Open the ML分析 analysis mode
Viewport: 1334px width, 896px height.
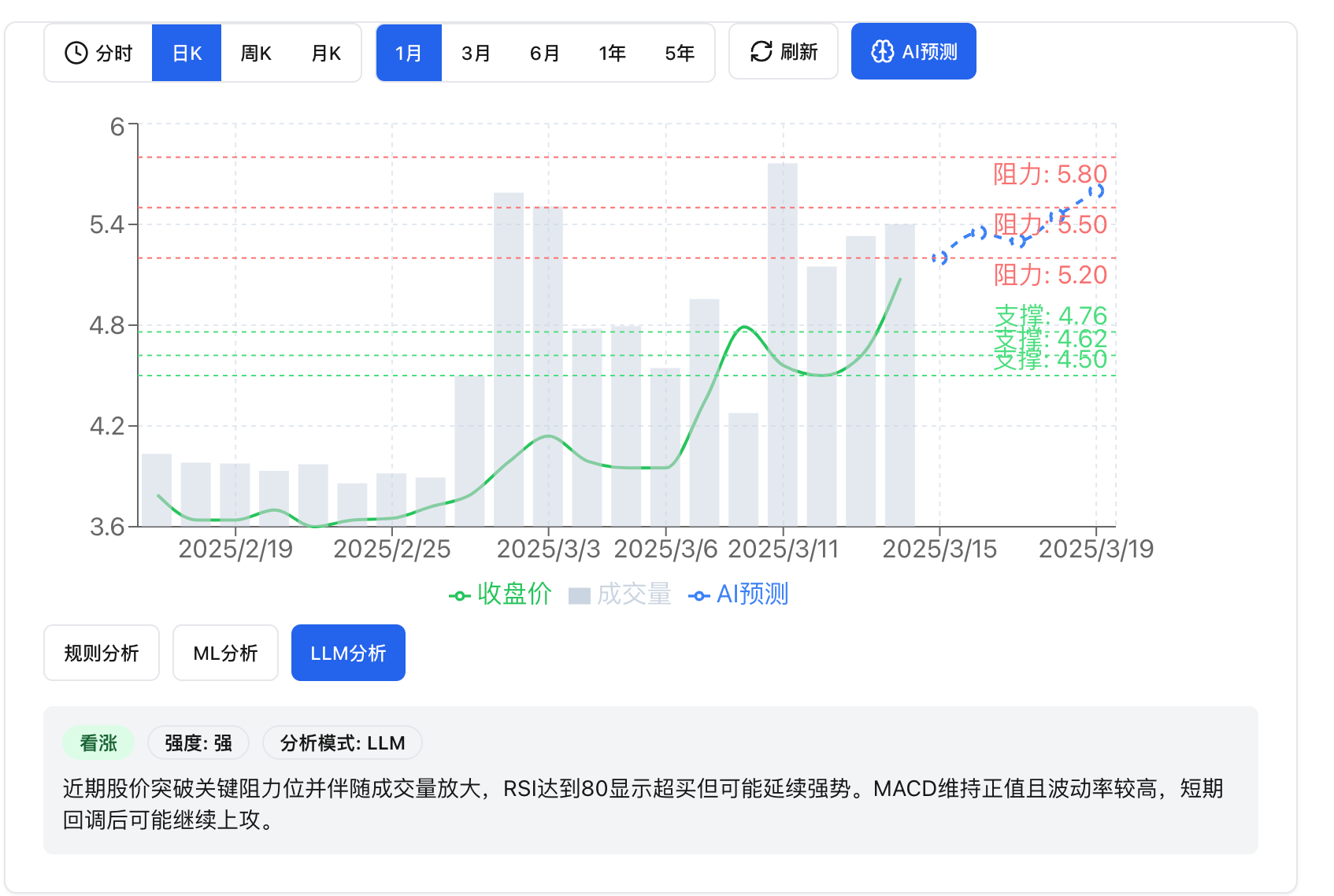pyautogui.click(x=225, y=653)
